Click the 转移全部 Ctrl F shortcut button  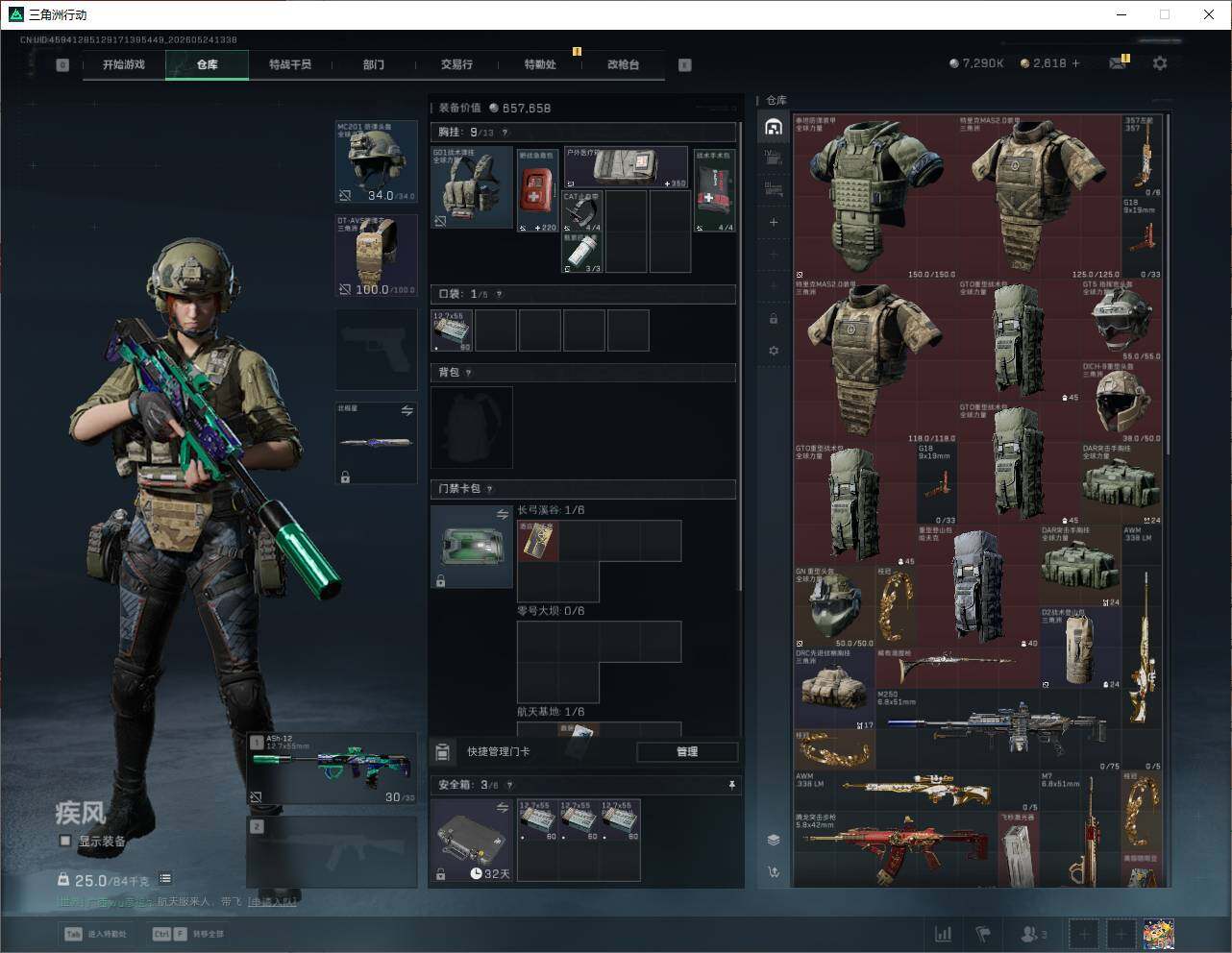[188, 934]
